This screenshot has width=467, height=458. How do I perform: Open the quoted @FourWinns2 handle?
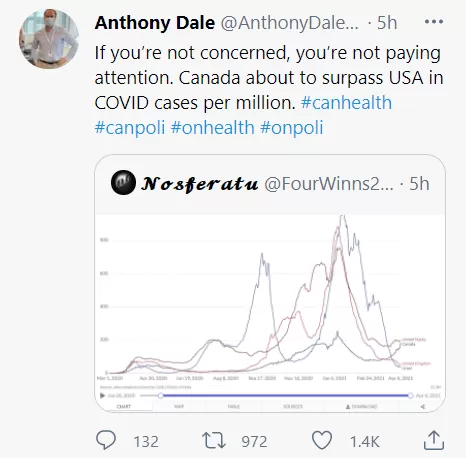click(329, 184)
